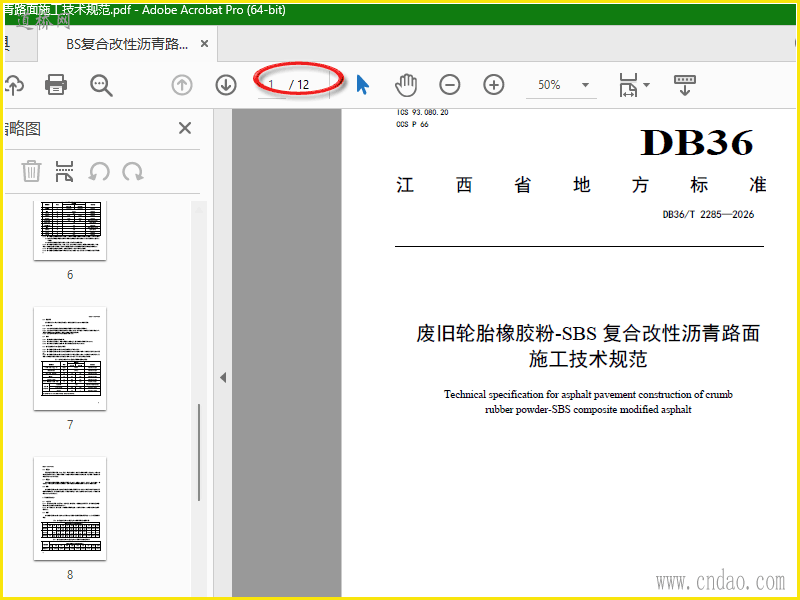Click the current page number field

(271, 85)
